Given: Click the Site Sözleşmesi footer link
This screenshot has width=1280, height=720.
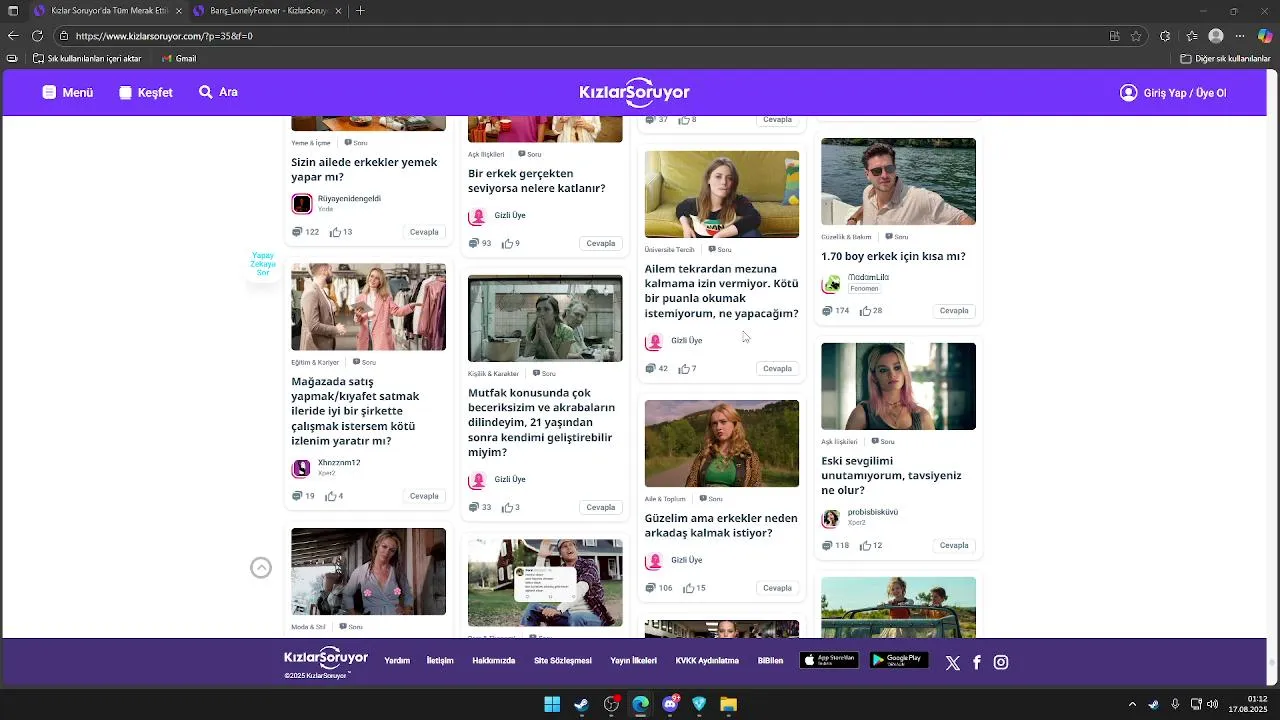Looking at the screenshot, I should (x=562, y=661).
